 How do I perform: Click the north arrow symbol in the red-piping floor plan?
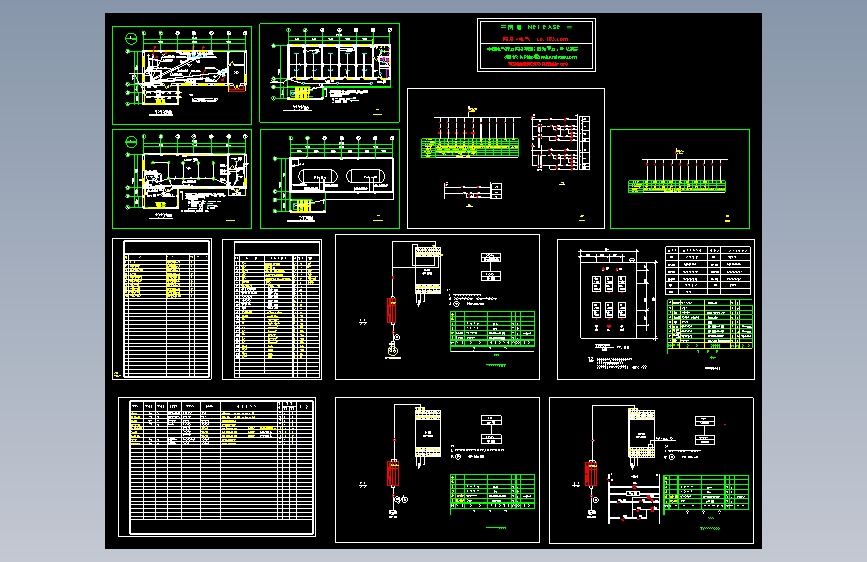pyautogui.click(x=131, y=39)
